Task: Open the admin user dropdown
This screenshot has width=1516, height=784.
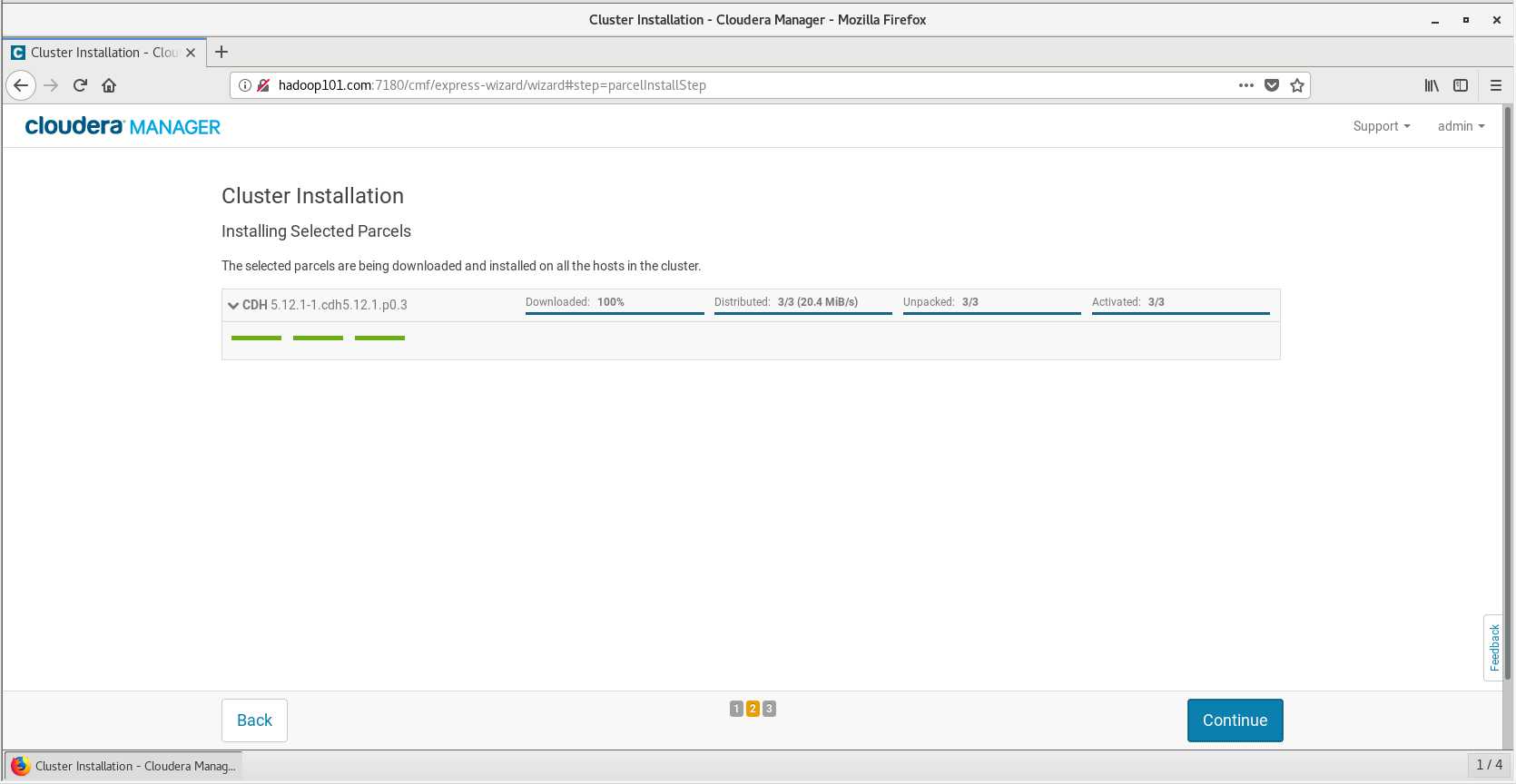Action: 1461,126
